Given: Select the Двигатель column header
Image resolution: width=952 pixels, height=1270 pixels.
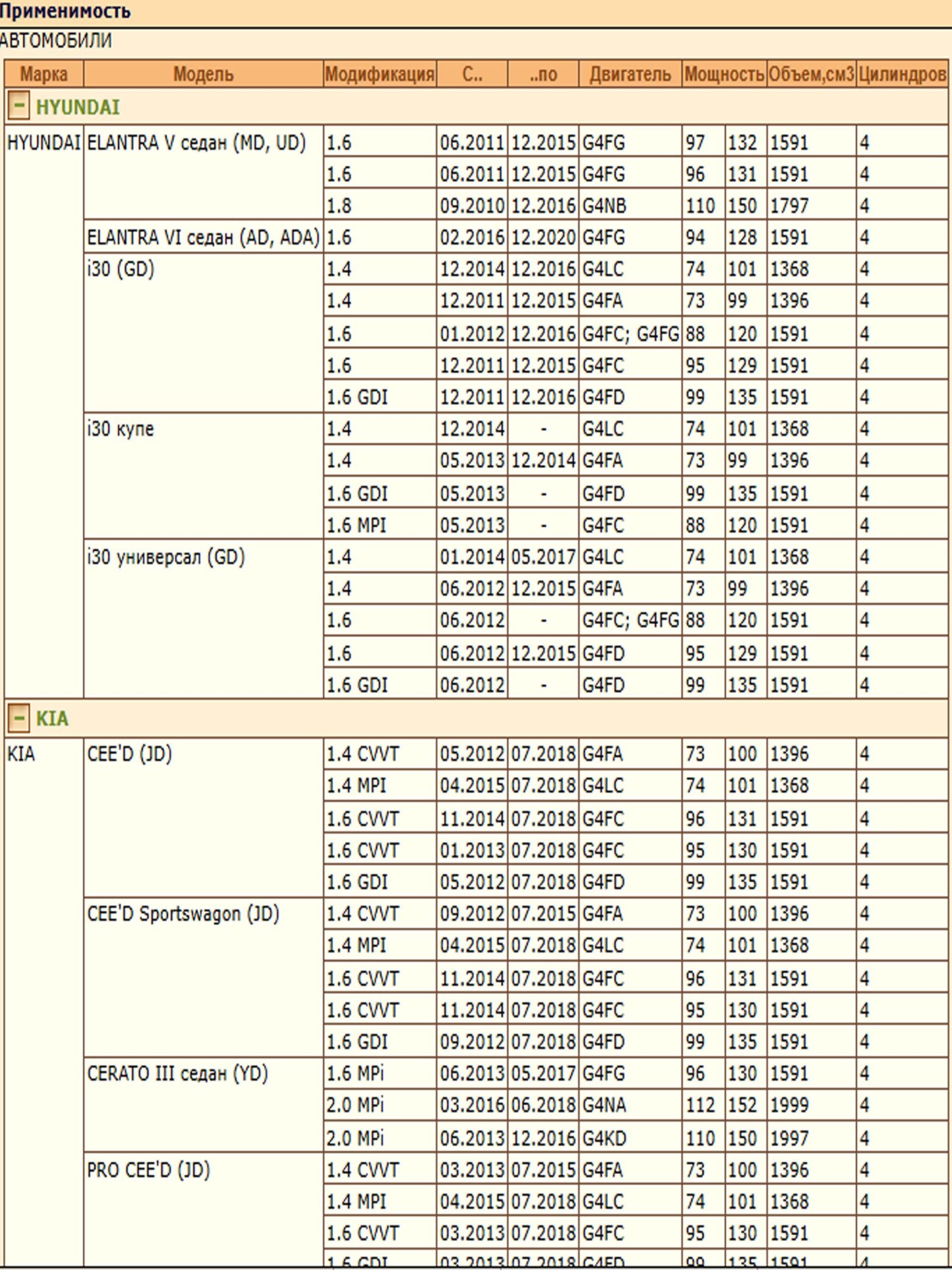Looking at the screenshot, I should (x=630, y=74).
